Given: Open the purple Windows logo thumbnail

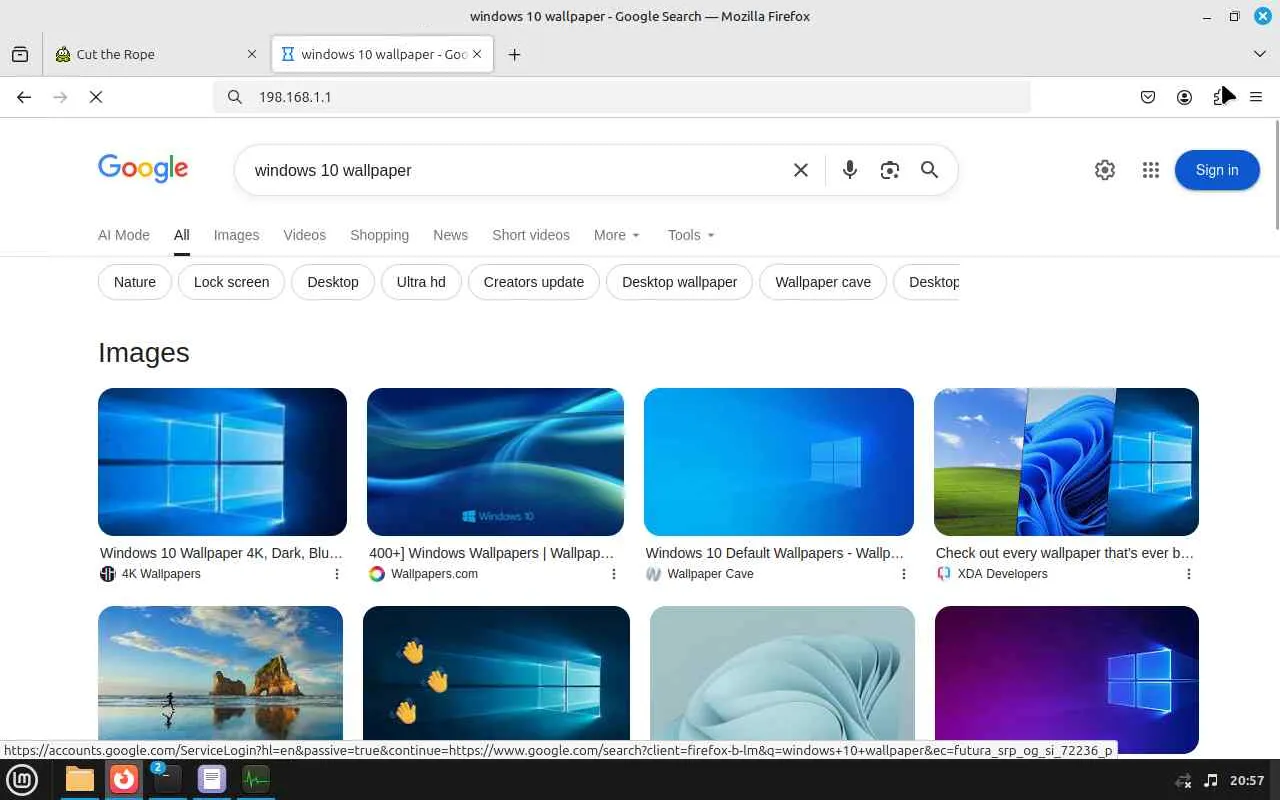Looking at the screenshot, I should click(x=1066, y=680).
